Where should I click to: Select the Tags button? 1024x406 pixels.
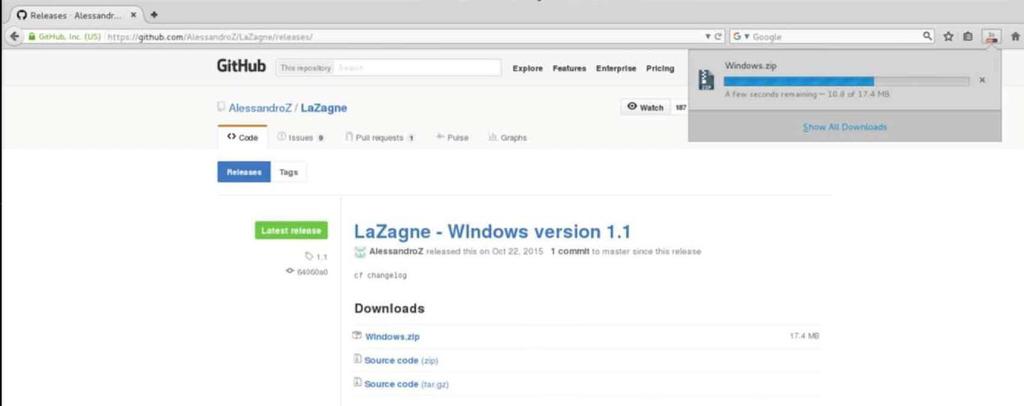pyautogui.click(x=289, y=172)
